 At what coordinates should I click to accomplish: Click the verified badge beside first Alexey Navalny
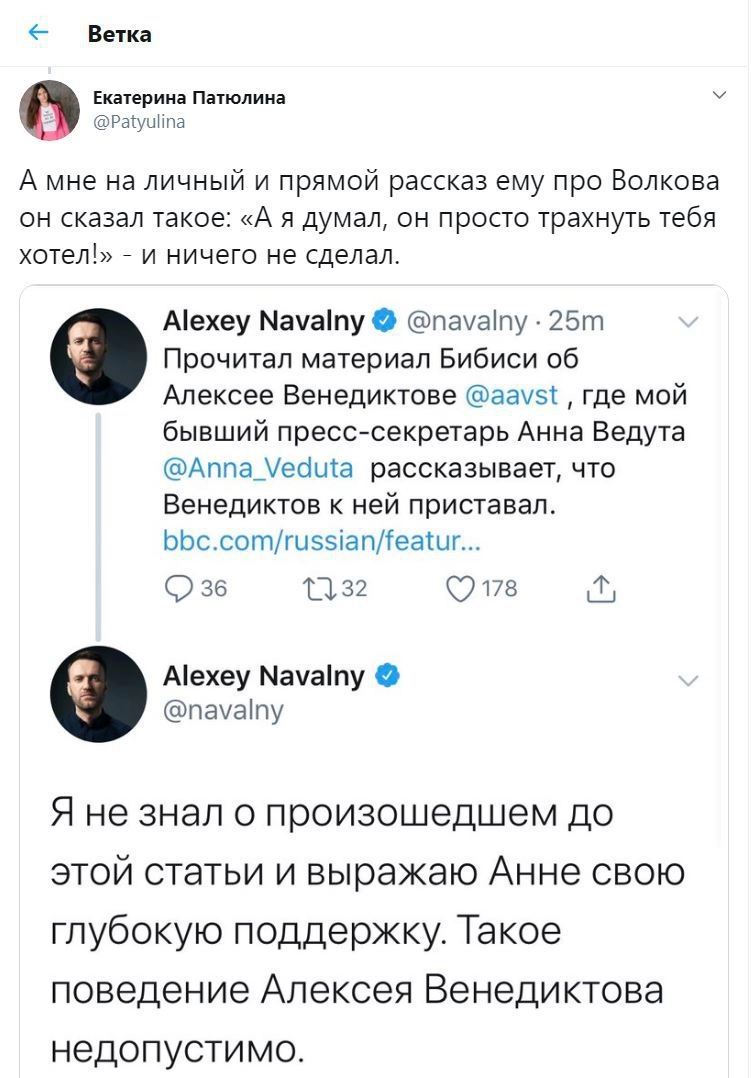tap(384, 321)
